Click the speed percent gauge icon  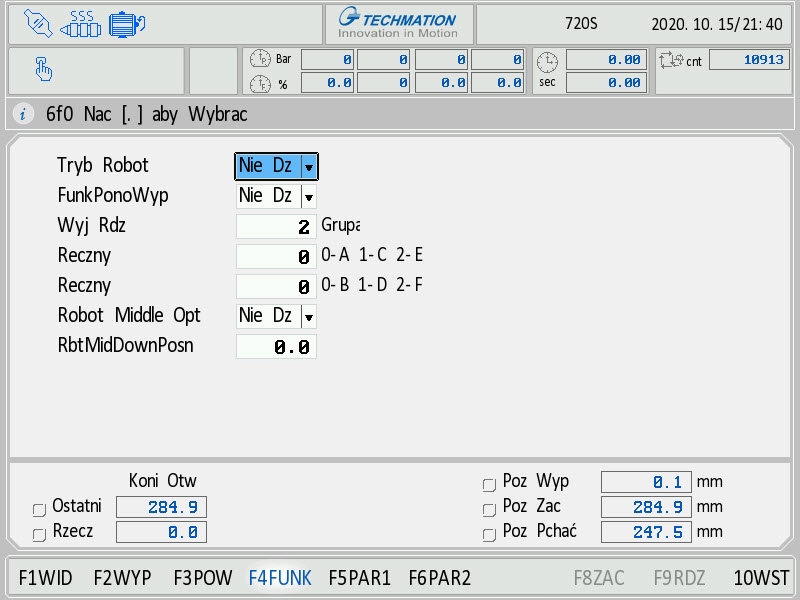pyautogui.click(x=260, y=84)
